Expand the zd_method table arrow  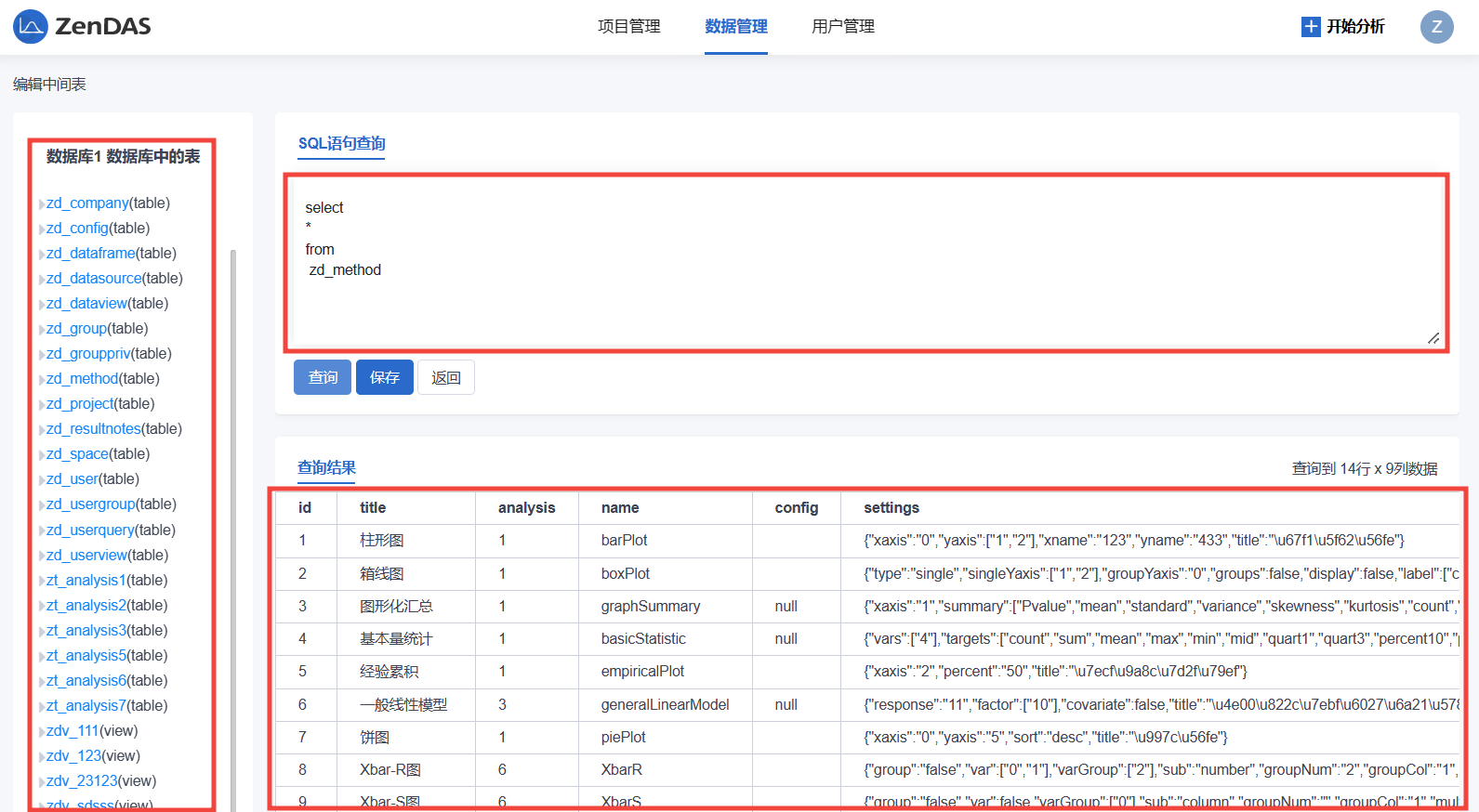point(42,380)
